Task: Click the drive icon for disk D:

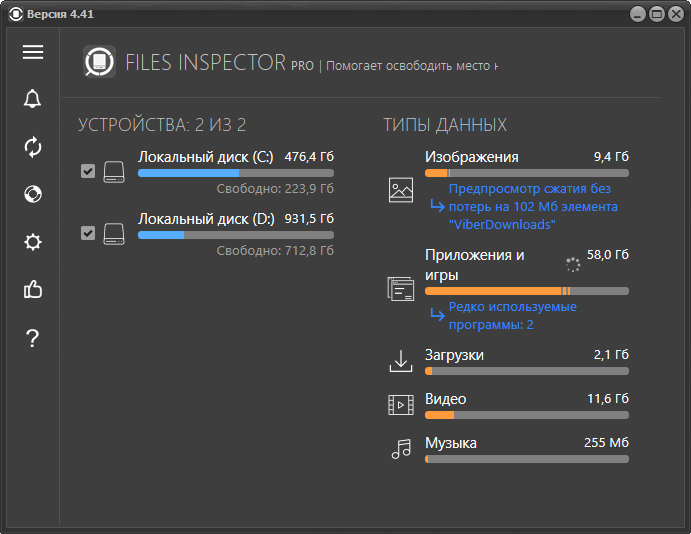Action: [x=114, y=234]
